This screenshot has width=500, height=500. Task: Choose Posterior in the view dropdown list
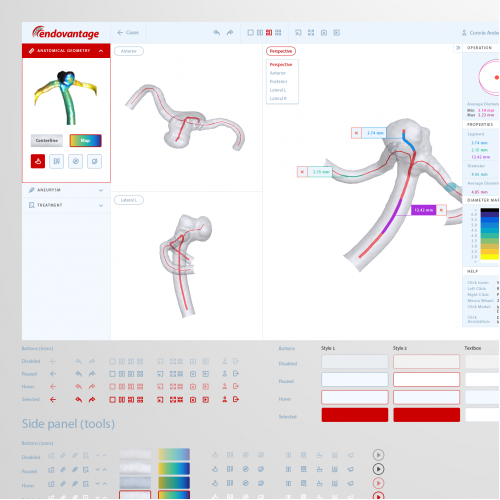point(278,81)
